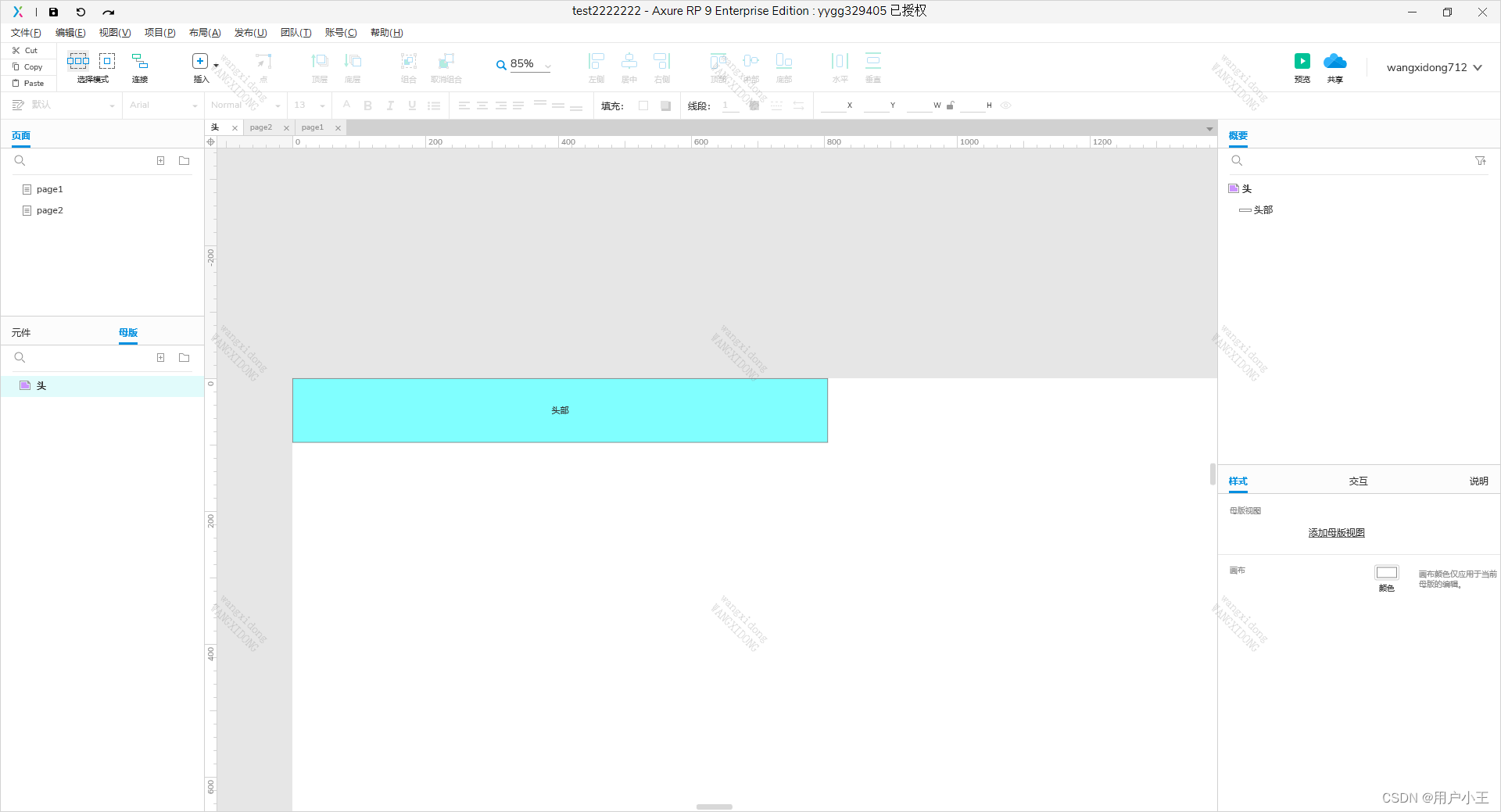Click the 填充 fill color swatch
Image resolution: width=1501 pixels, height=812 pixels.
pos(643,106)
